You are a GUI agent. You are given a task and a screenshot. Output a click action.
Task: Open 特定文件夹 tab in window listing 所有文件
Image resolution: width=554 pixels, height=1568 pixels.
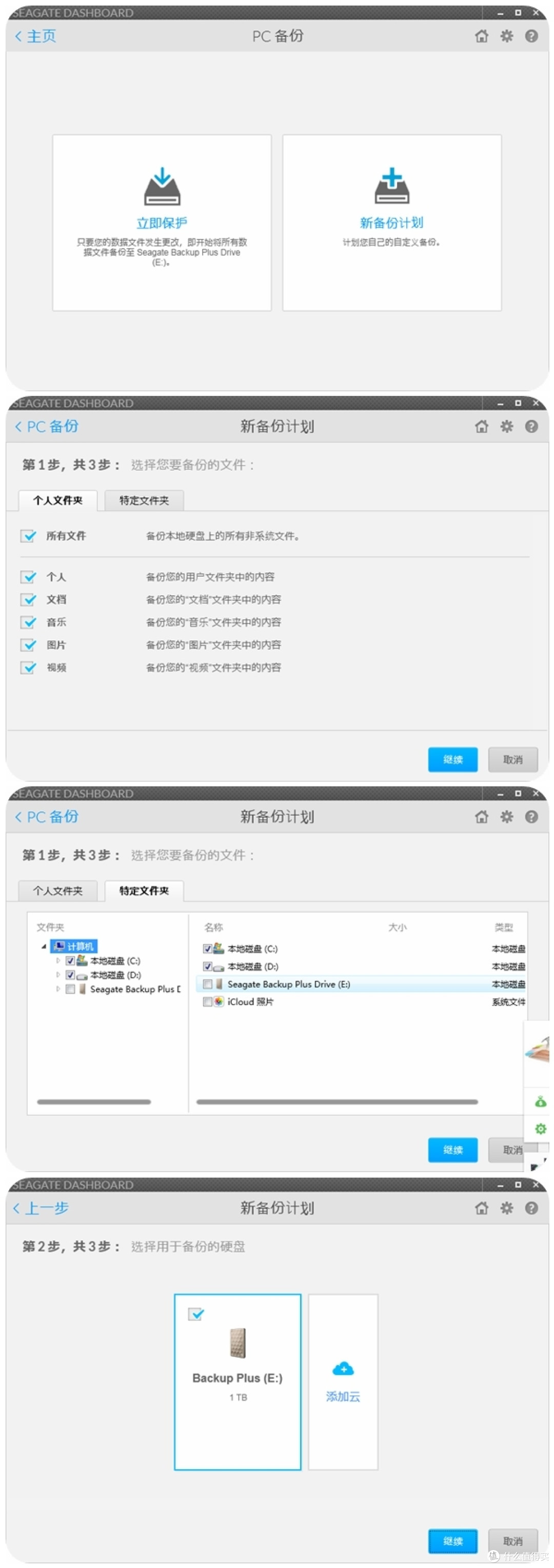144,500
